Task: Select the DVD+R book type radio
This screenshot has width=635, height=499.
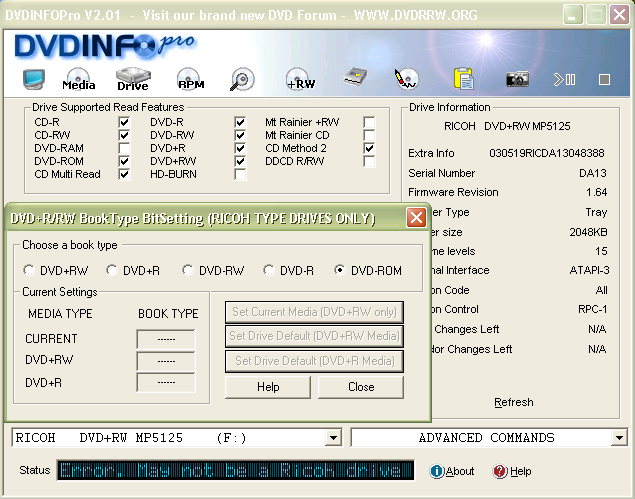Action: 111,270
